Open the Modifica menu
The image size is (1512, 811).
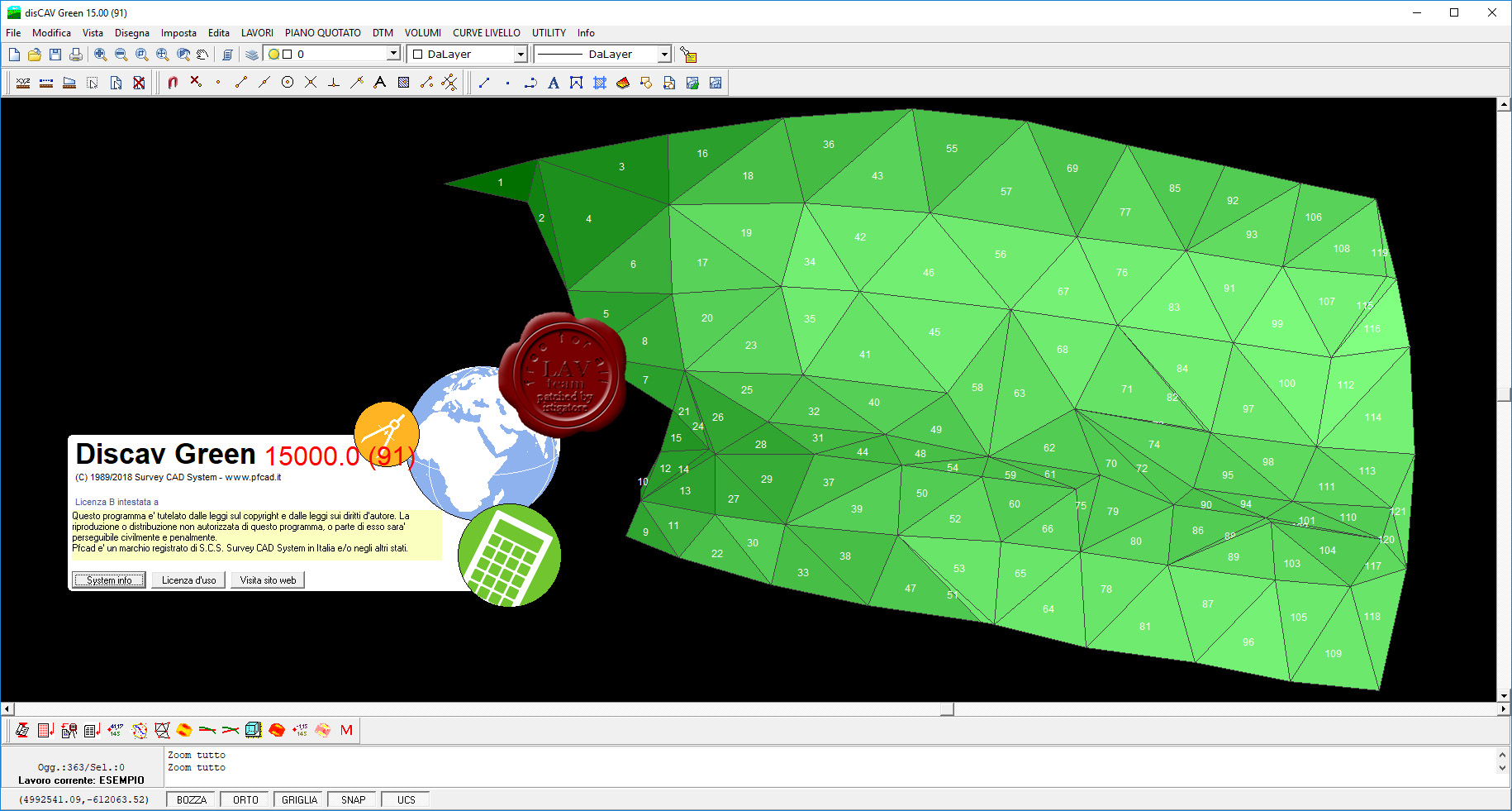point(51,33)
